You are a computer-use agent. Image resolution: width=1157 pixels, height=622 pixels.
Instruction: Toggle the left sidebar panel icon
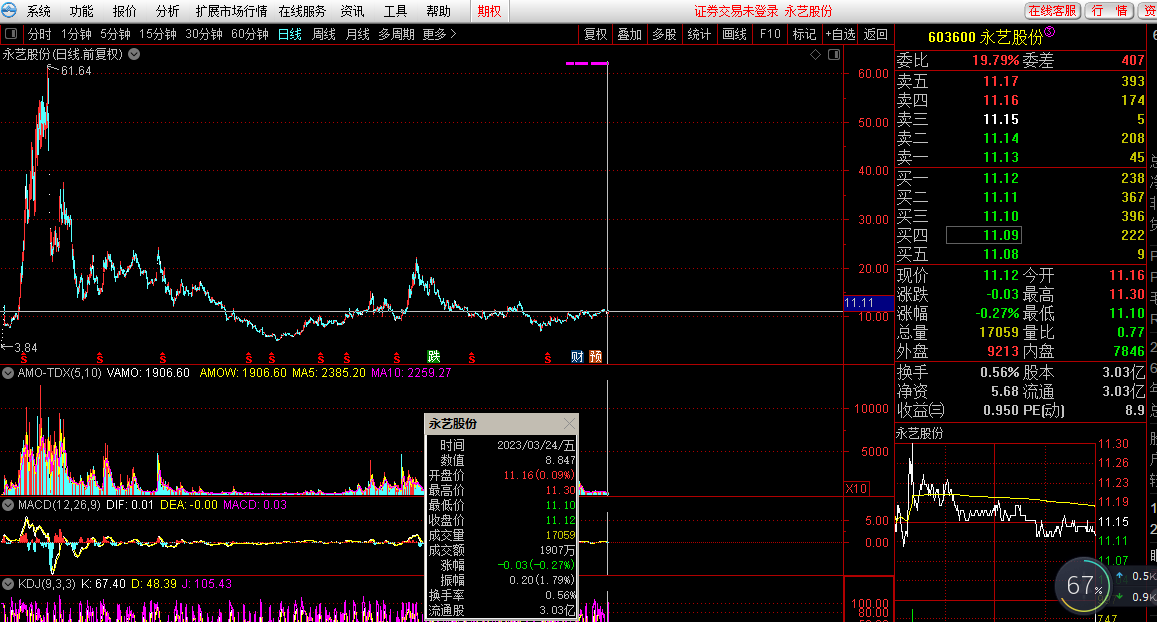click(x=11, y=34)
